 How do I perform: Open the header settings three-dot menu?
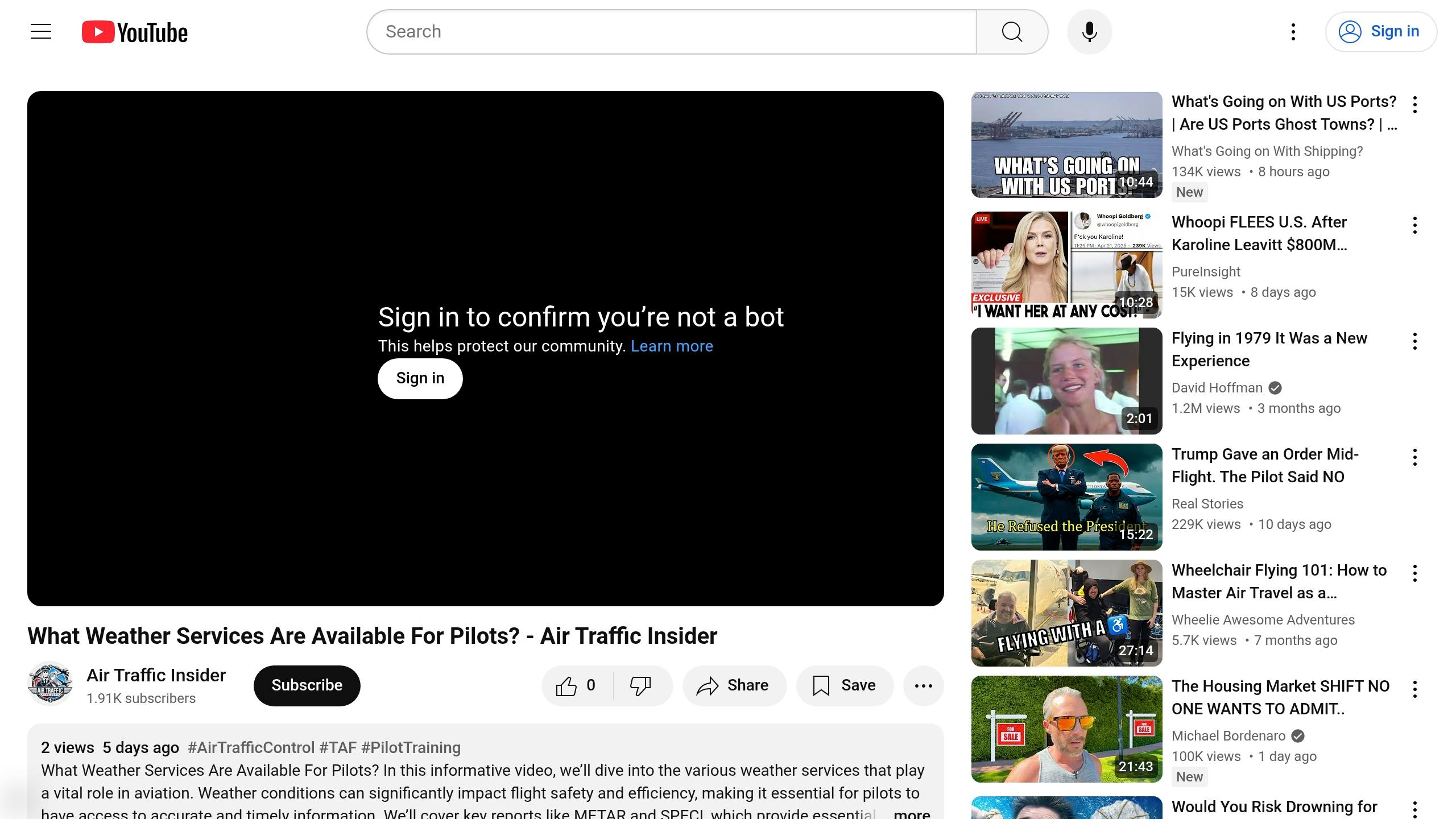coord(1293,32)
